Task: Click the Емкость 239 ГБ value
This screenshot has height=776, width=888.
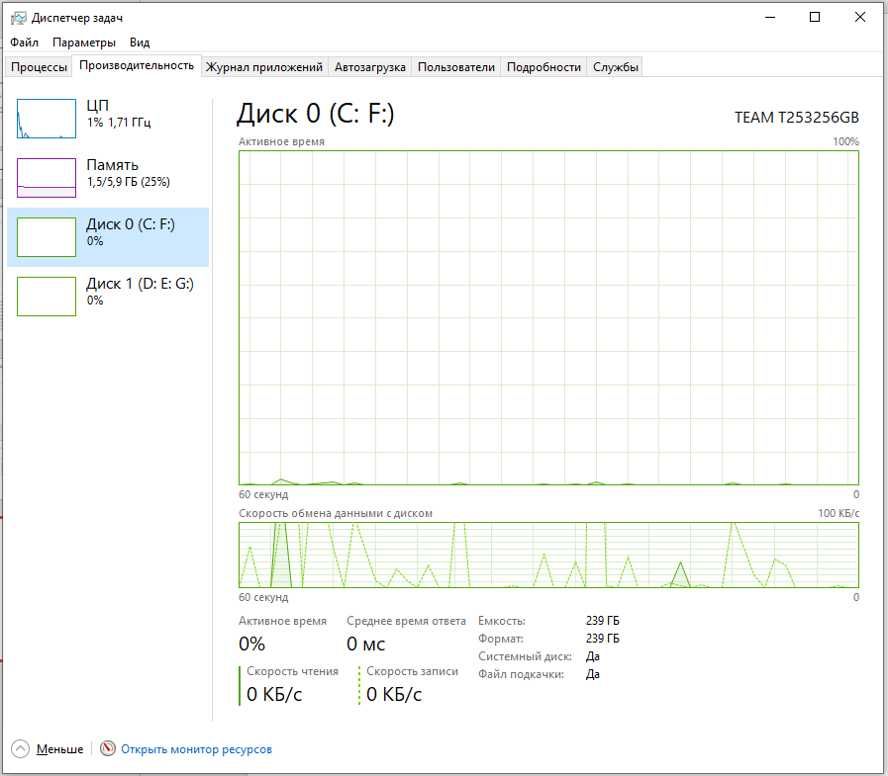Action: pyautogui.click(x=603, y=621)
